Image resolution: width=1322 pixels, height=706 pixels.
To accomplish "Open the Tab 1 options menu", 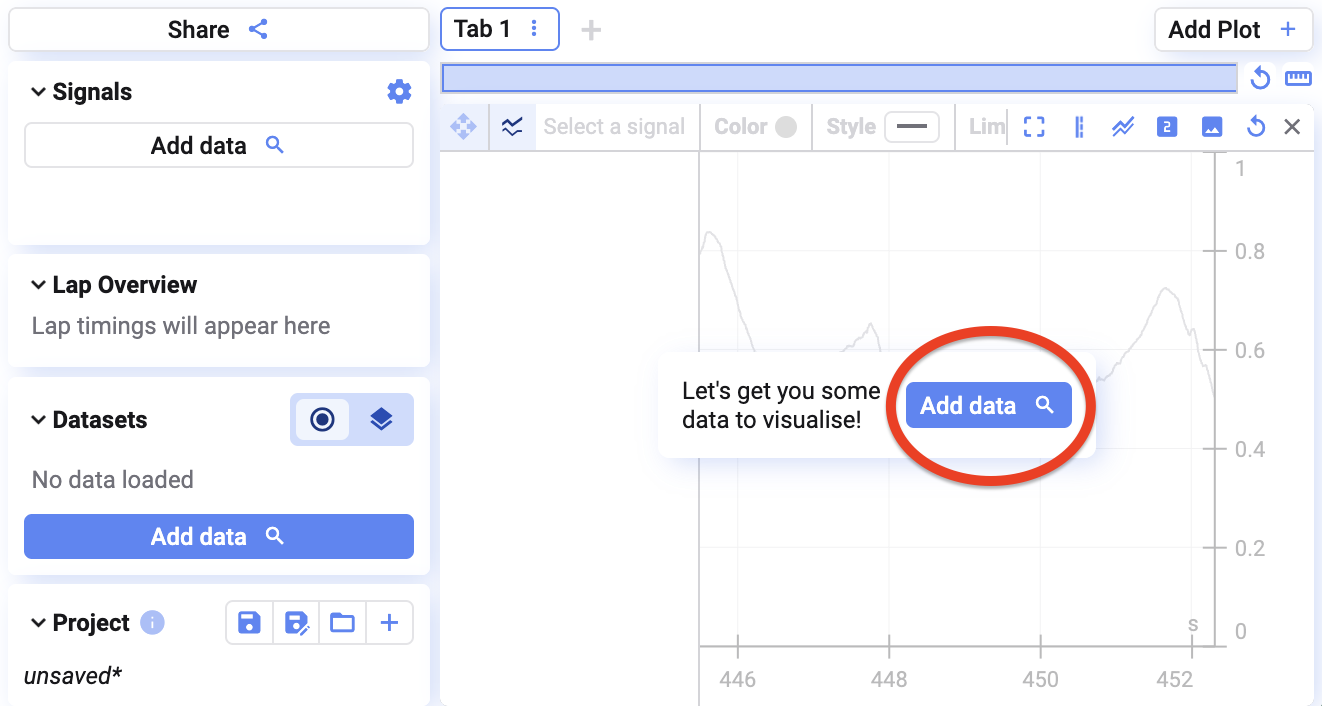I will [535, 29].
